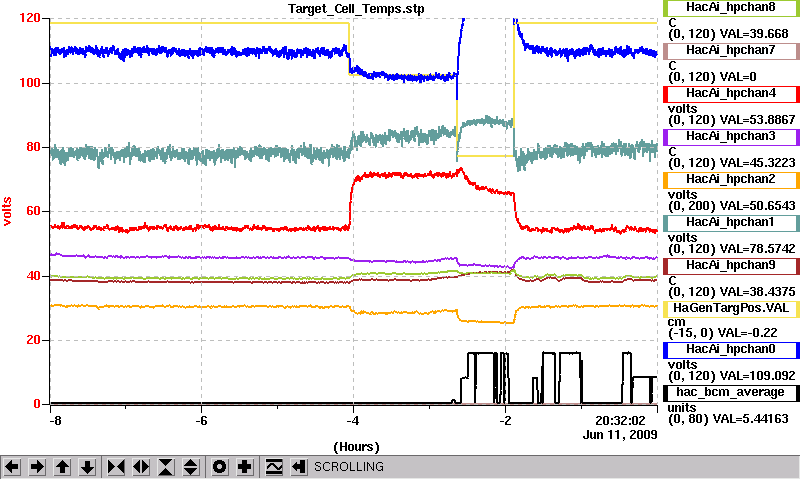The height and width of the screenshot is (479, 800).
Task: Select the HacAi_hpchan8 legend entry
Action: (x=731, y=8)
